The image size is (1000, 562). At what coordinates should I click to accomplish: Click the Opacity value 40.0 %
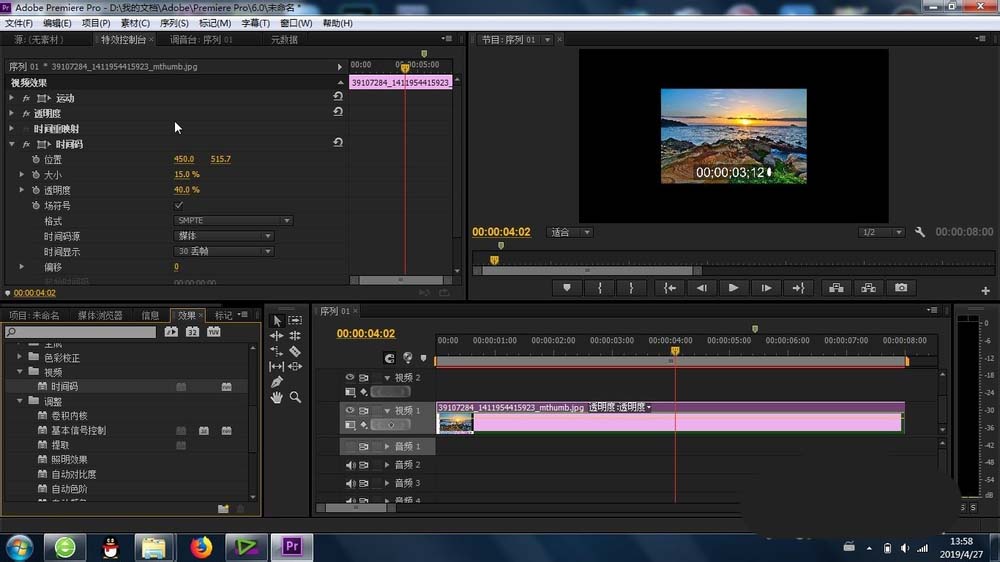(186, 189)
